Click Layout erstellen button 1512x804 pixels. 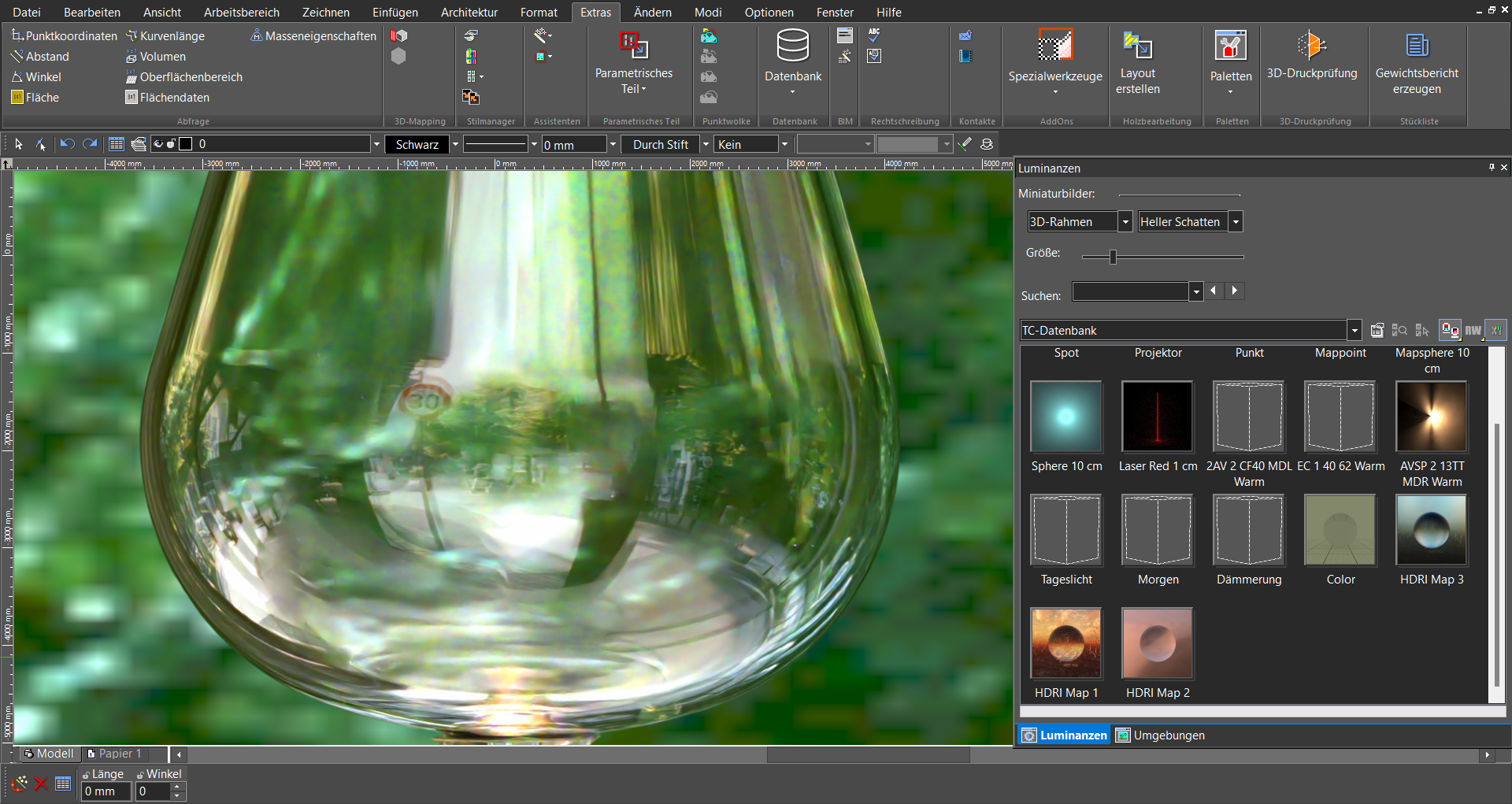1138,63
